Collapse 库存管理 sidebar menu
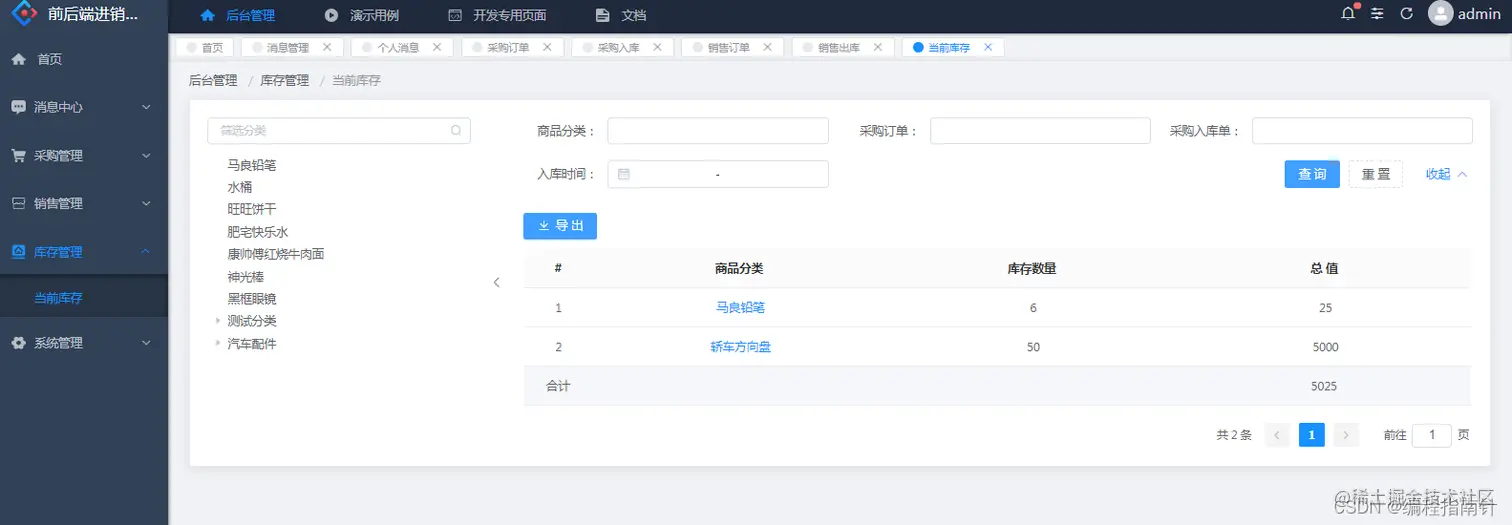The width and height of the screenshot is (1512, 525). point(84,252)
